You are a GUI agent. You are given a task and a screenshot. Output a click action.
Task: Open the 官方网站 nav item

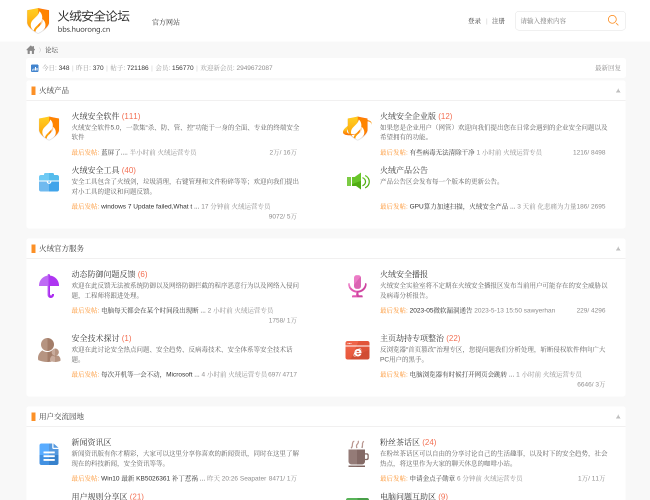point(166,21)
